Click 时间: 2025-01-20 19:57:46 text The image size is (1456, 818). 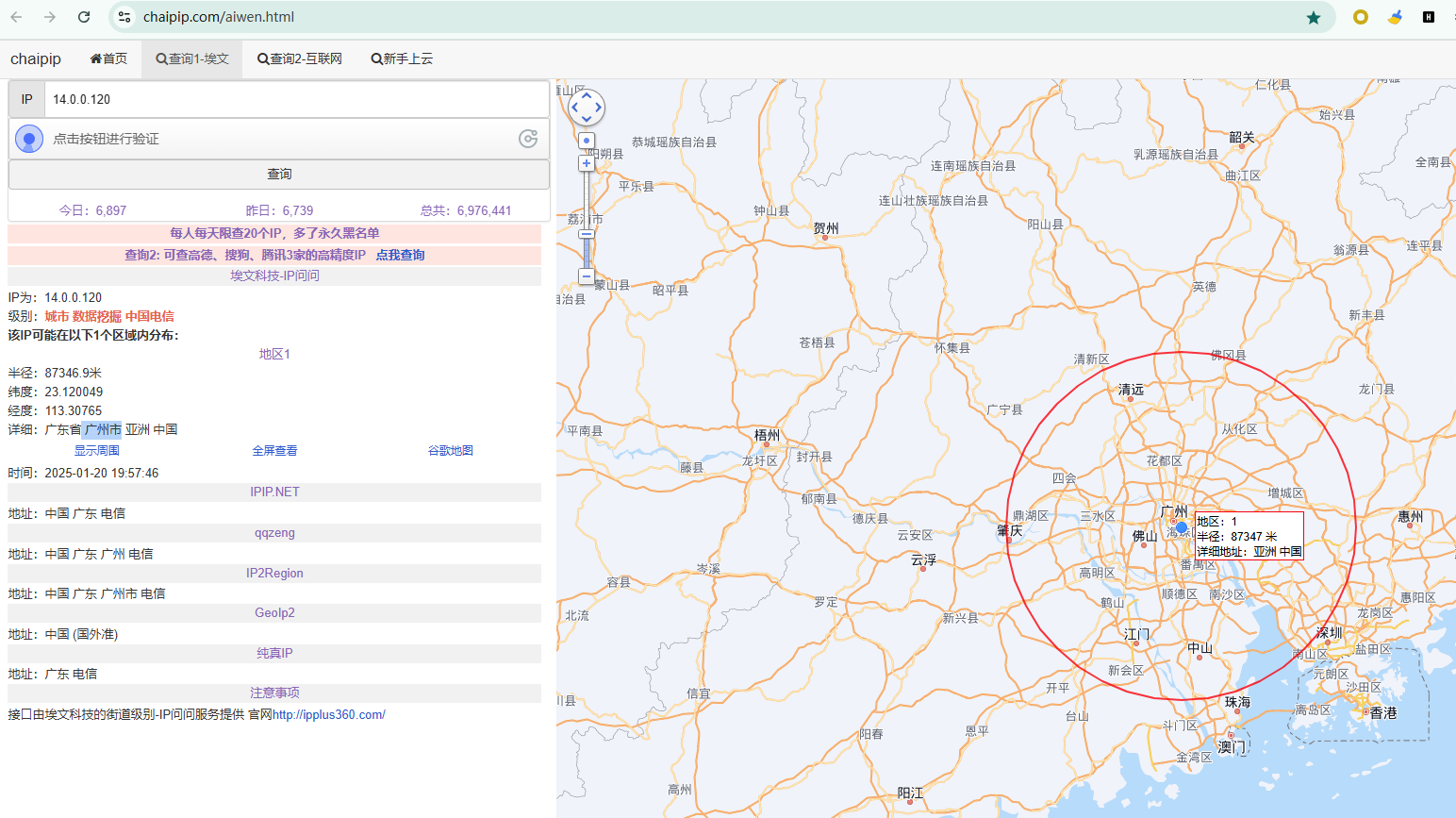[83, 473]
